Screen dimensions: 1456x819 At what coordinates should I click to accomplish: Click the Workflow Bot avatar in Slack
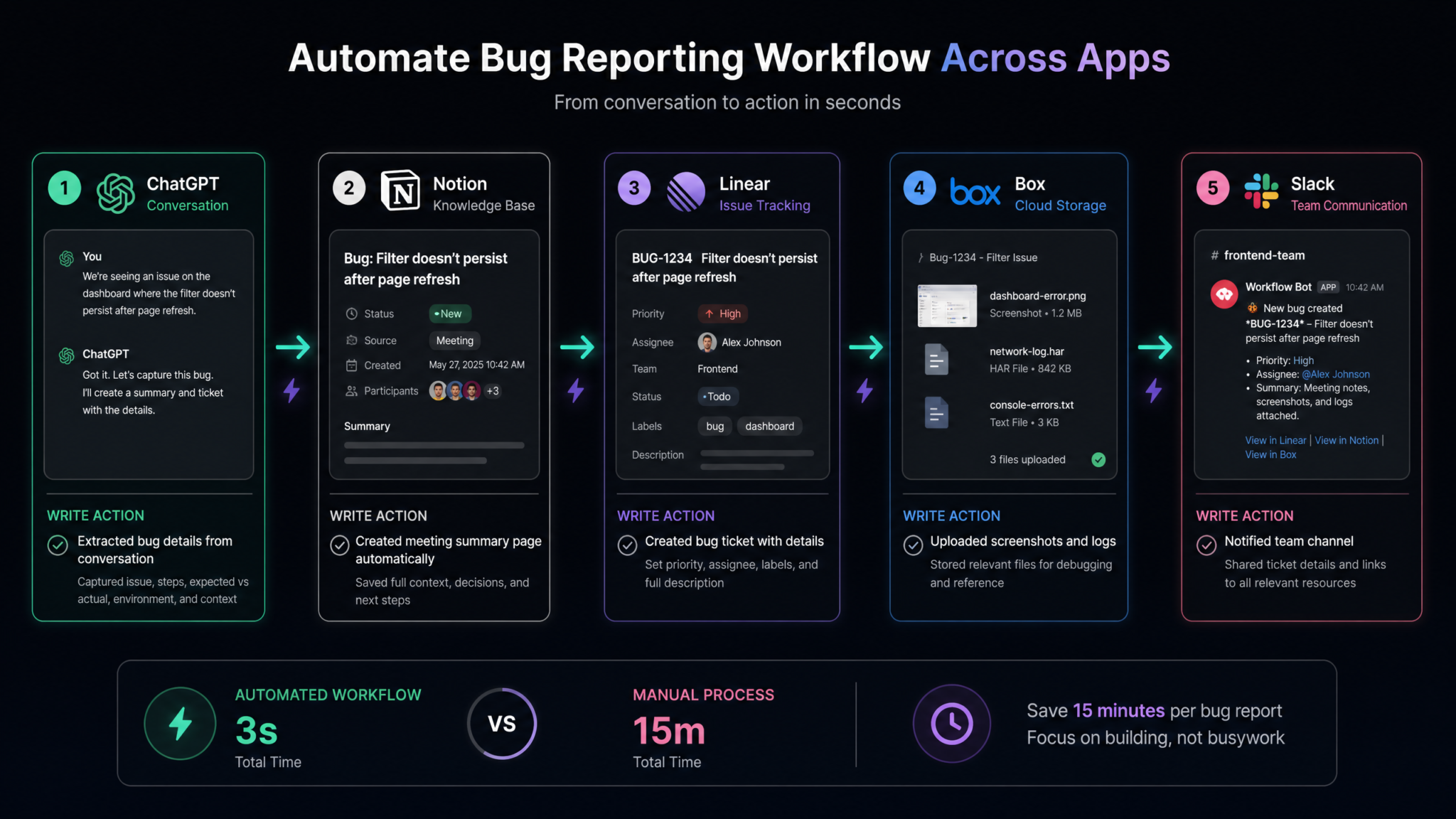pos(1224,294)
